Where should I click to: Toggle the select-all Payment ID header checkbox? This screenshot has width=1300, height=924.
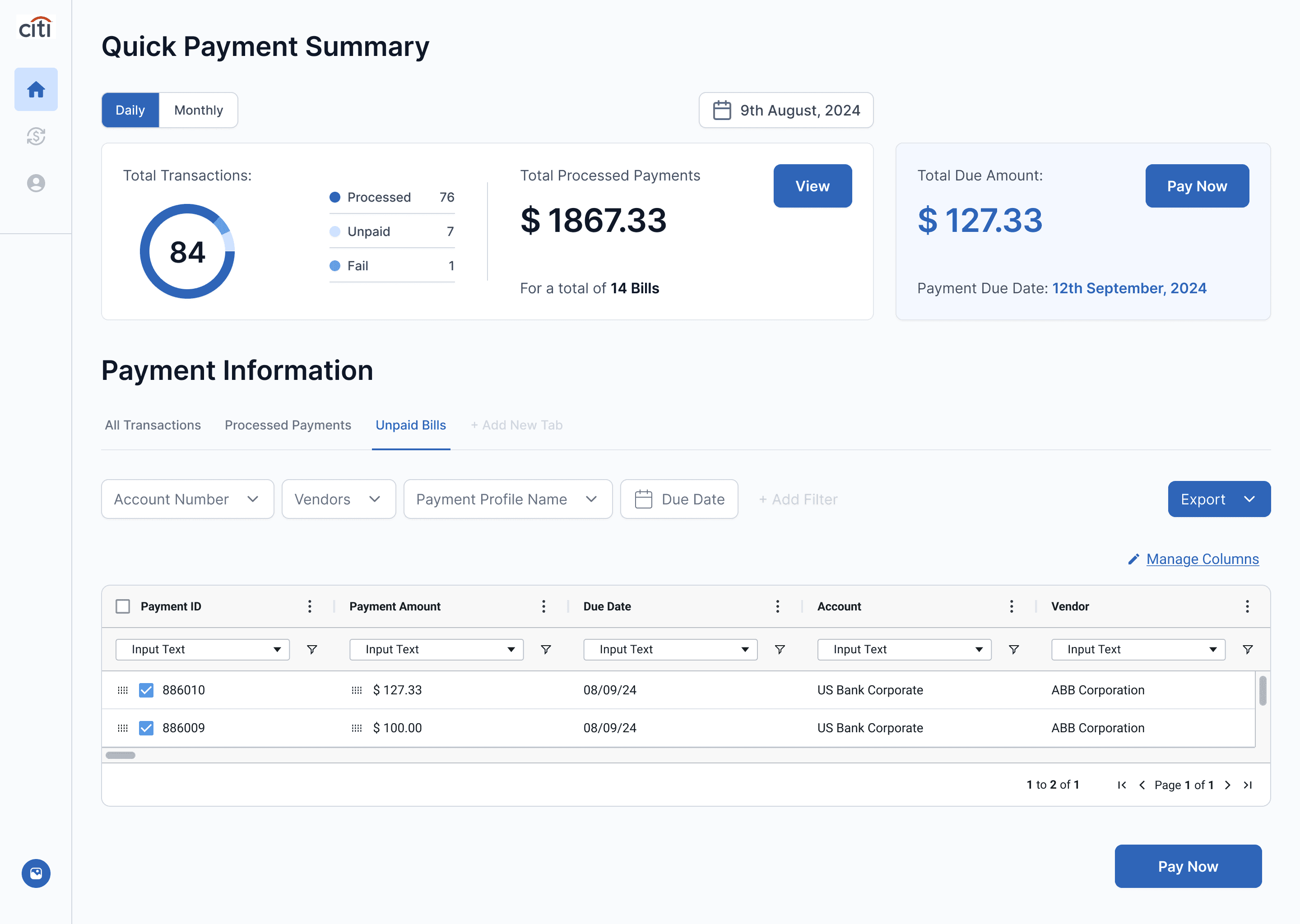click(123, 606)
